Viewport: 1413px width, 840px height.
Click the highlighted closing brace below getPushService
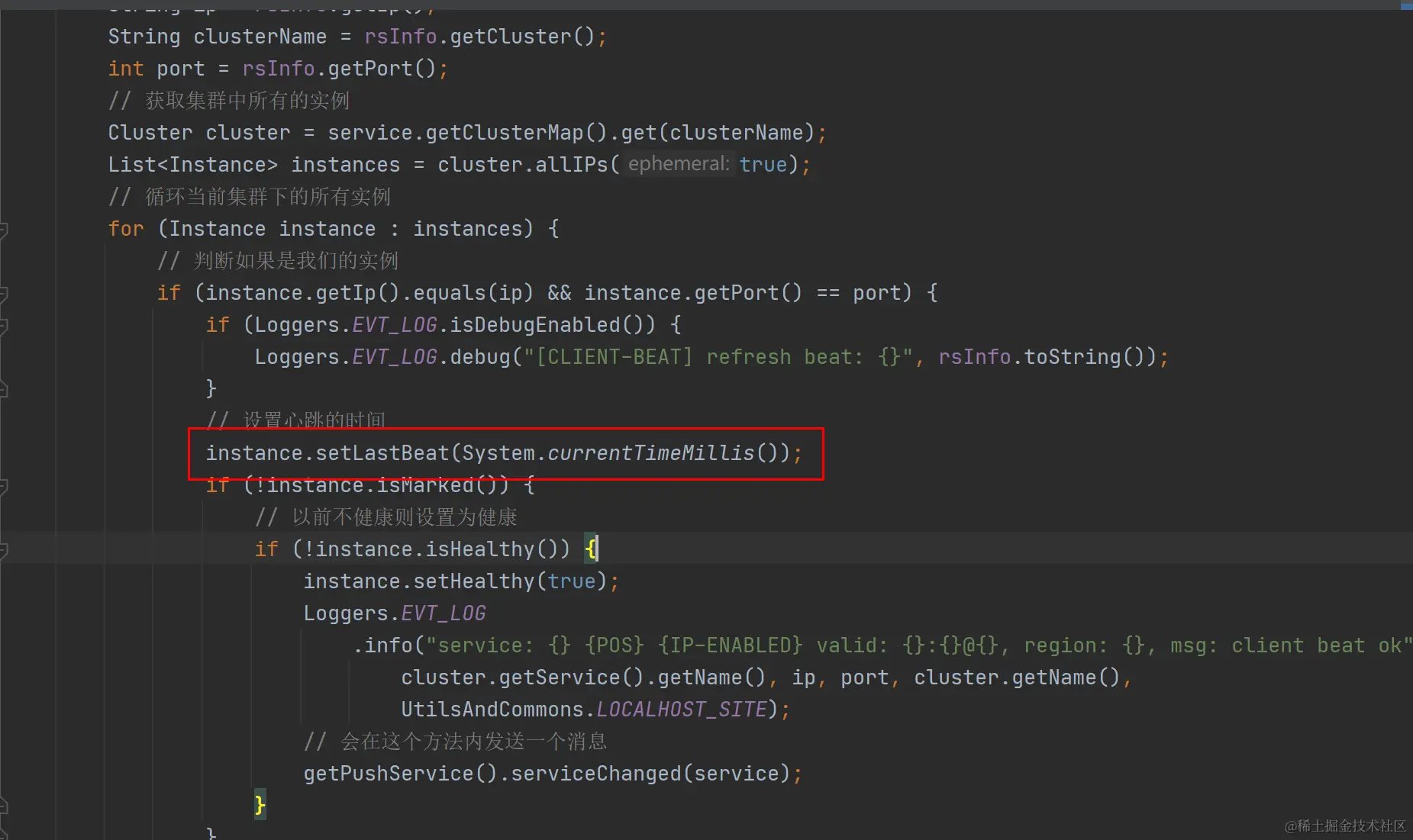point(260,805)
